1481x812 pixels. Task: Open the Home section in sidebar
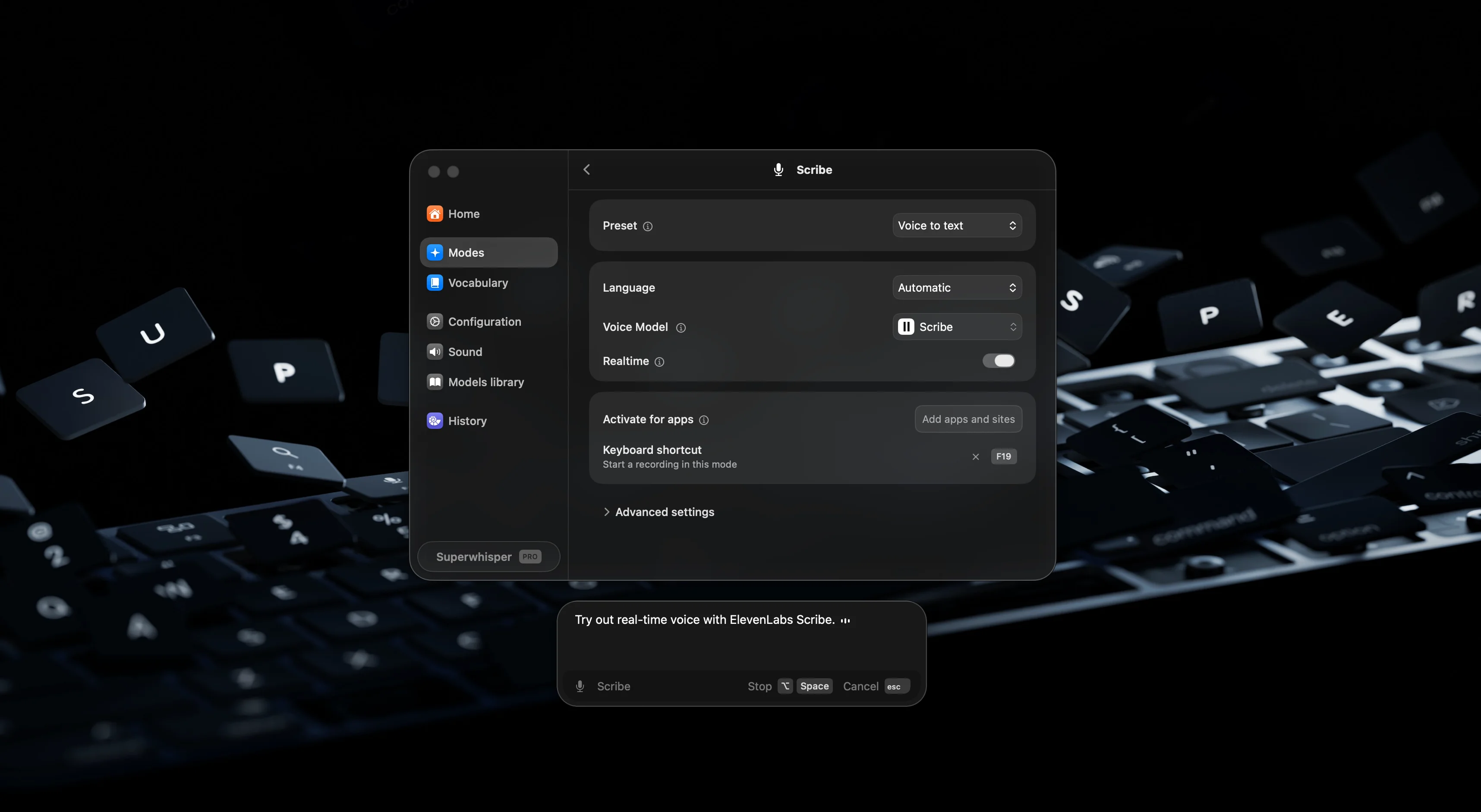[x=488, y=214]
